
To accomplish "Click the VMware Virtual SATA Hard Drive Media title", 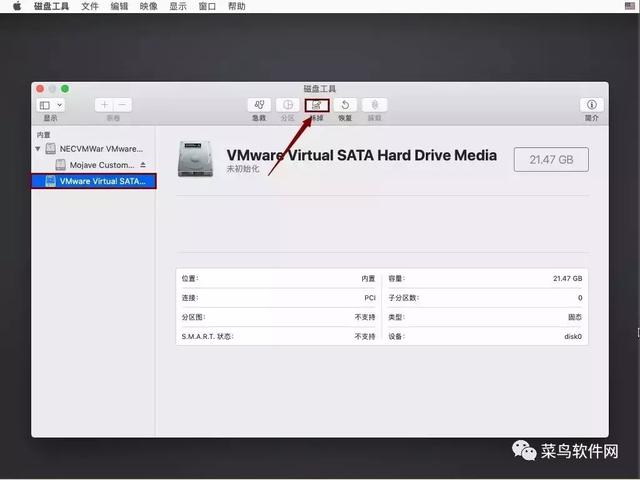I will pos(362,155).
